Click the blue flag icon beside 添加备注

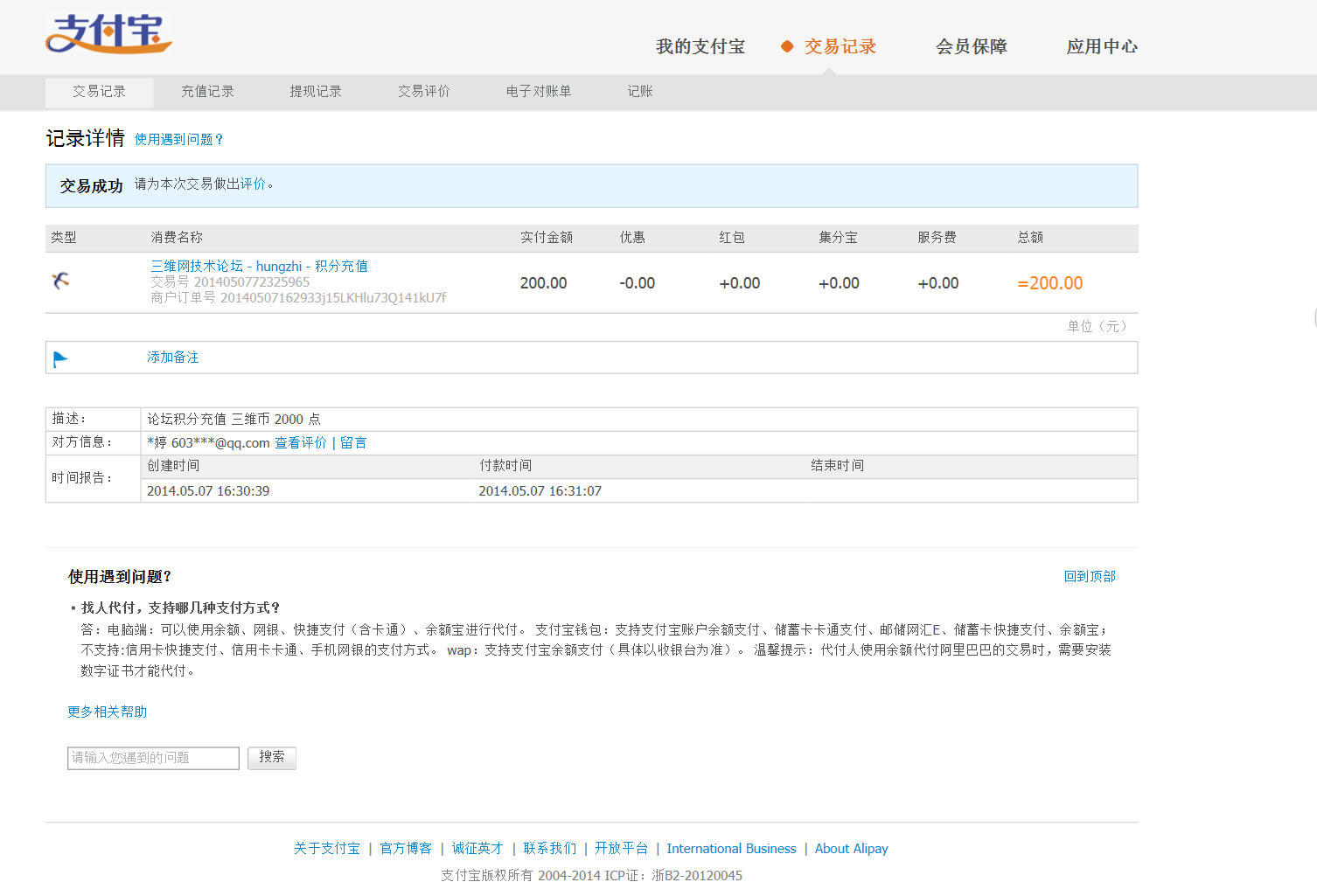click(60, 358)
